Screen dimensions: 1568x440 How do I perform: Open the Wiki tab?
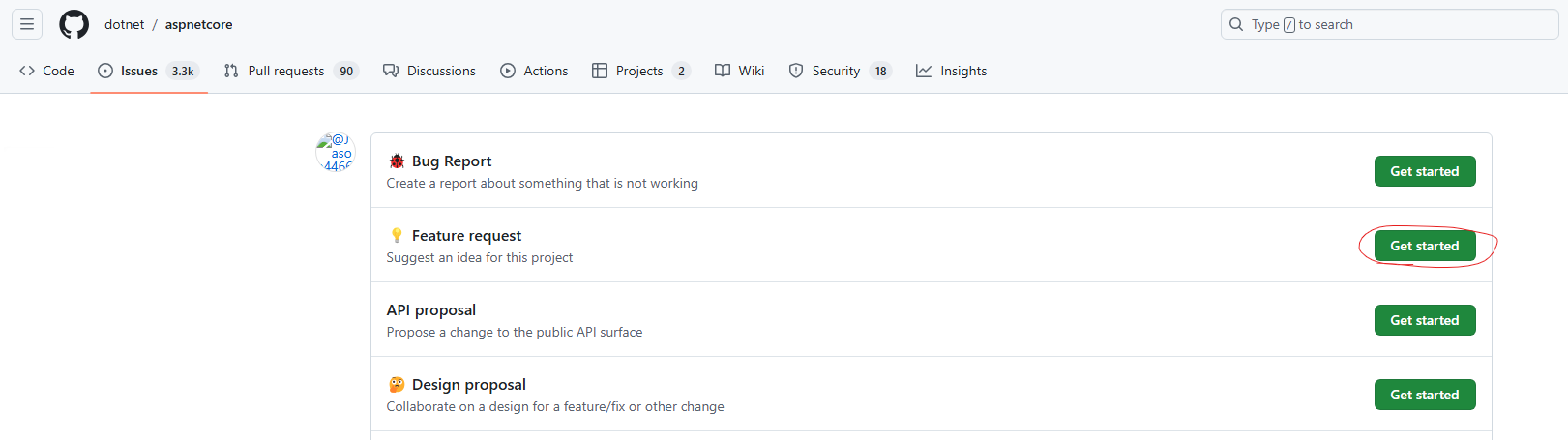click(x=739, y=71)
